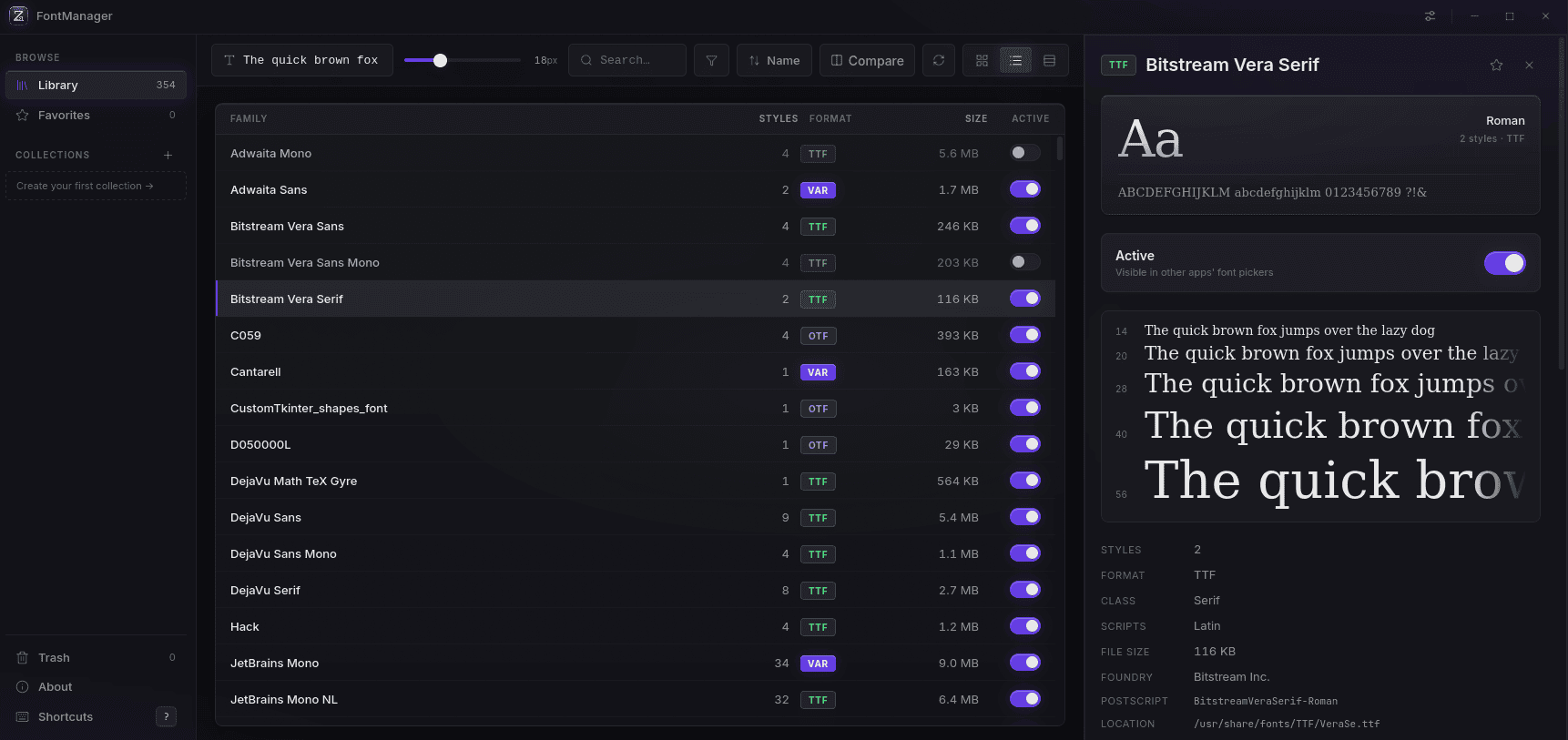This screenshot has width=1568, height=740.
Task: Click the Trash bin icon in sidebar
Action: [23, 657]
